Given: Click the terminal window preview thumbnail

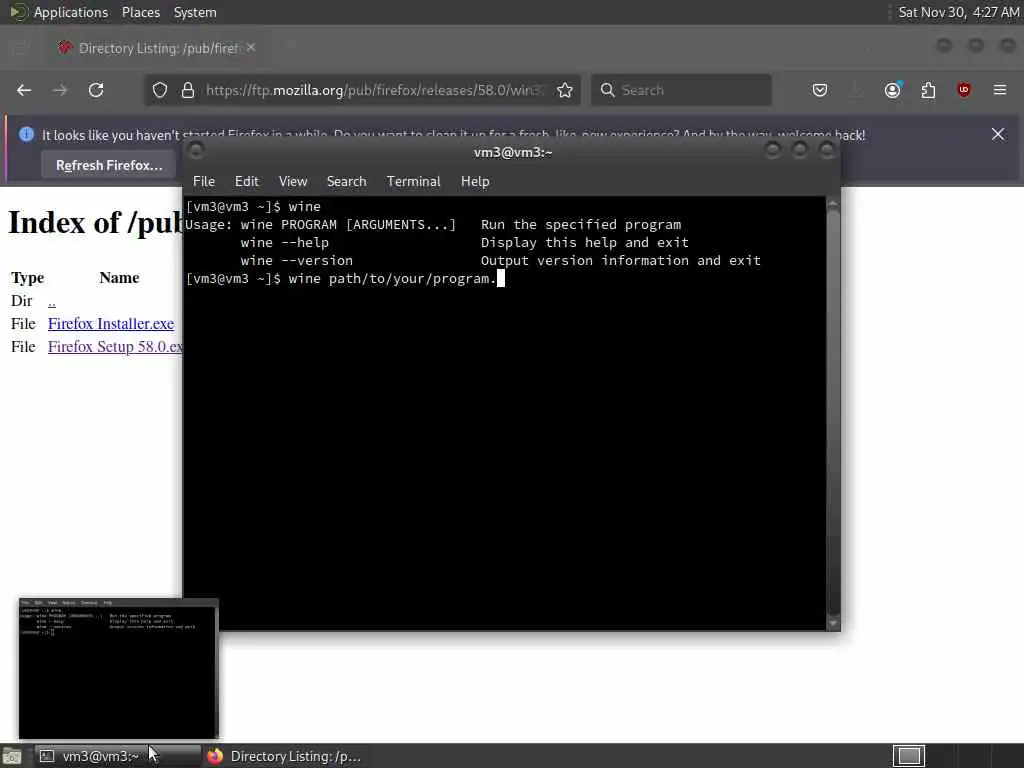Looking at the screenshot, I should (x=118, y=668).
